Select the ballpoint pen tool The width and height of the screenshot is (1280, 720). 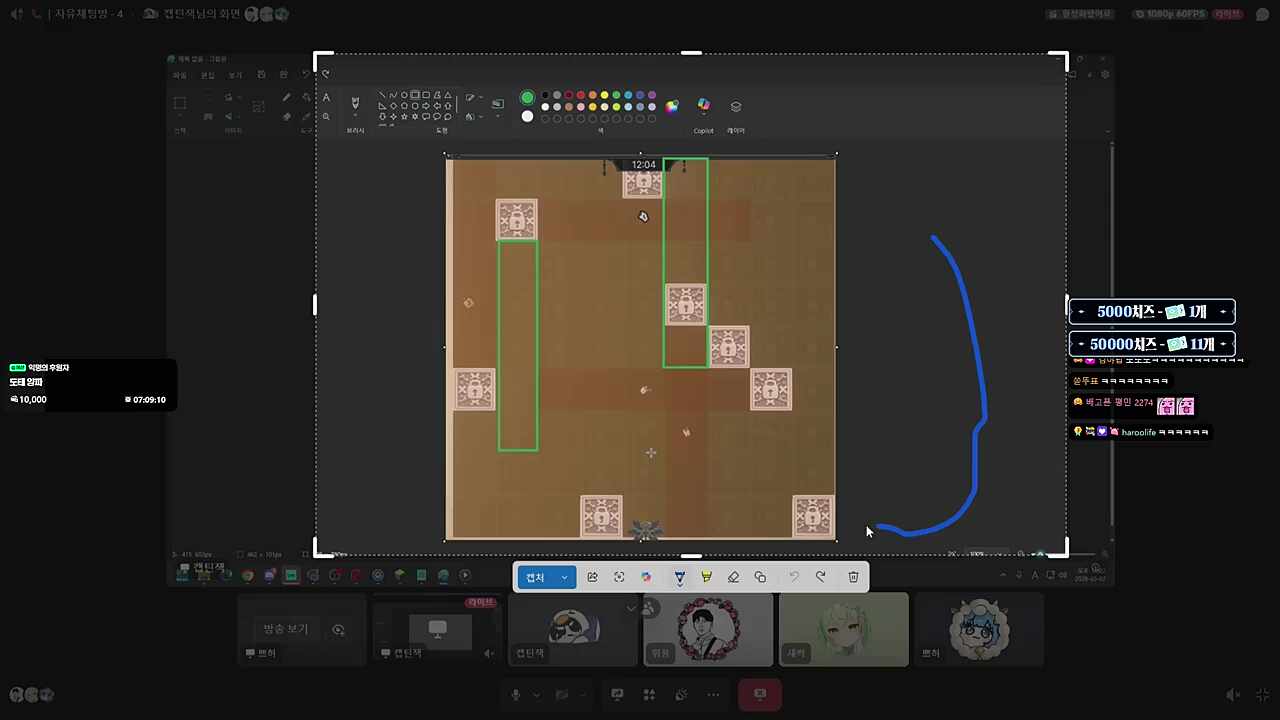(x=679, y=577)
